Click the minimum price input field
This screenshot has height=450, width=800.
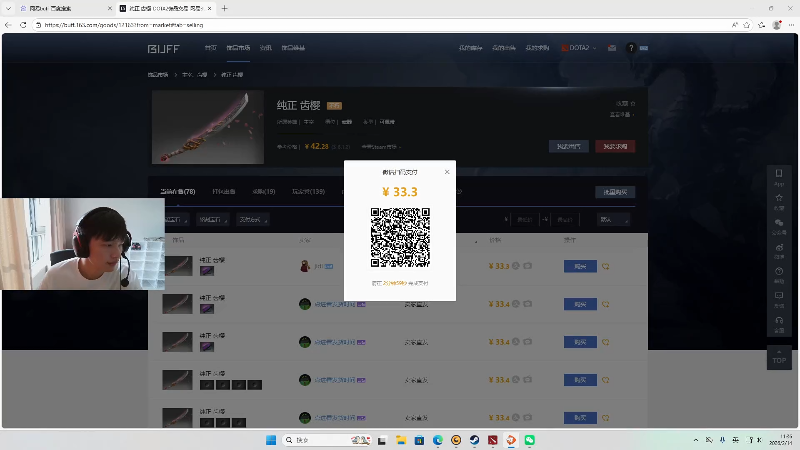click(x=524, y=219)
